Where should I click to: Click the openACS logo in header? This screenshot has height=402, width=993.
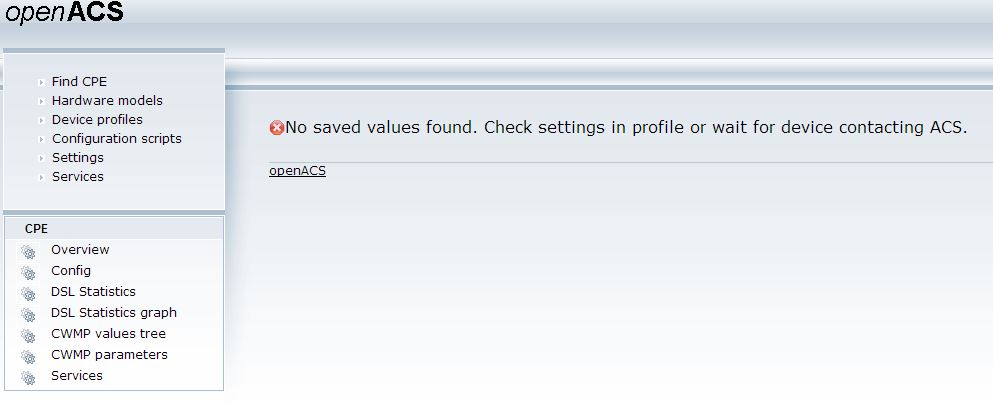[x=65, y=14]
